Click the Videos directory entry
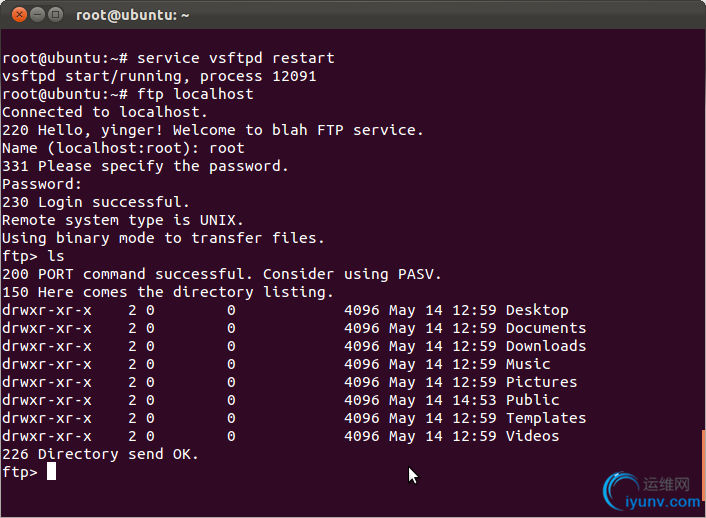The image size is (706, 518). (x=532, y=436)
